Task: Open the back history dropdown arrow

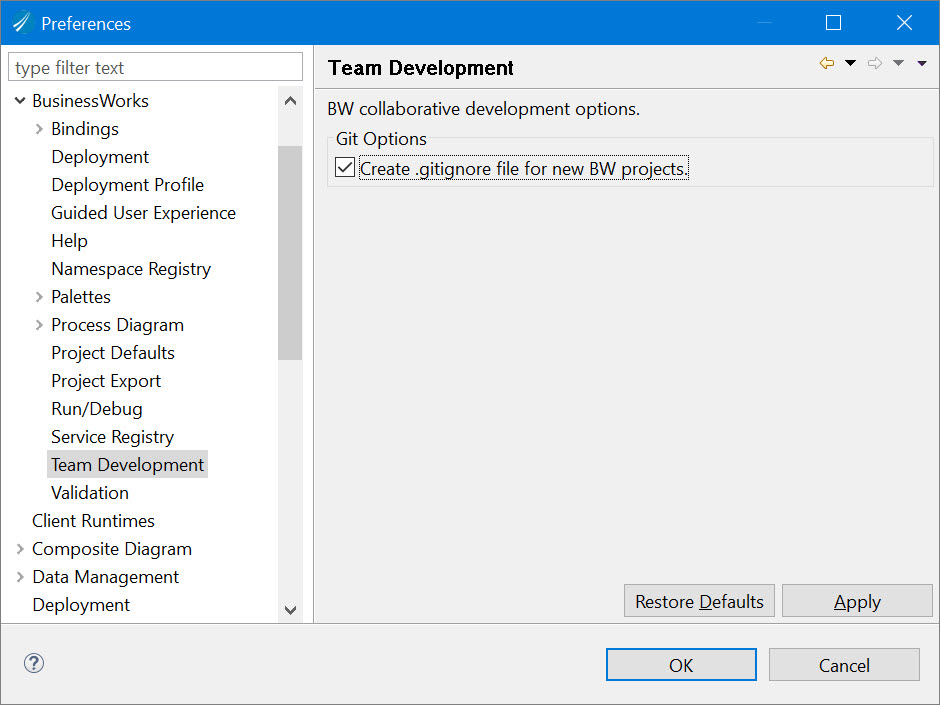Action: tap(850, 63)
